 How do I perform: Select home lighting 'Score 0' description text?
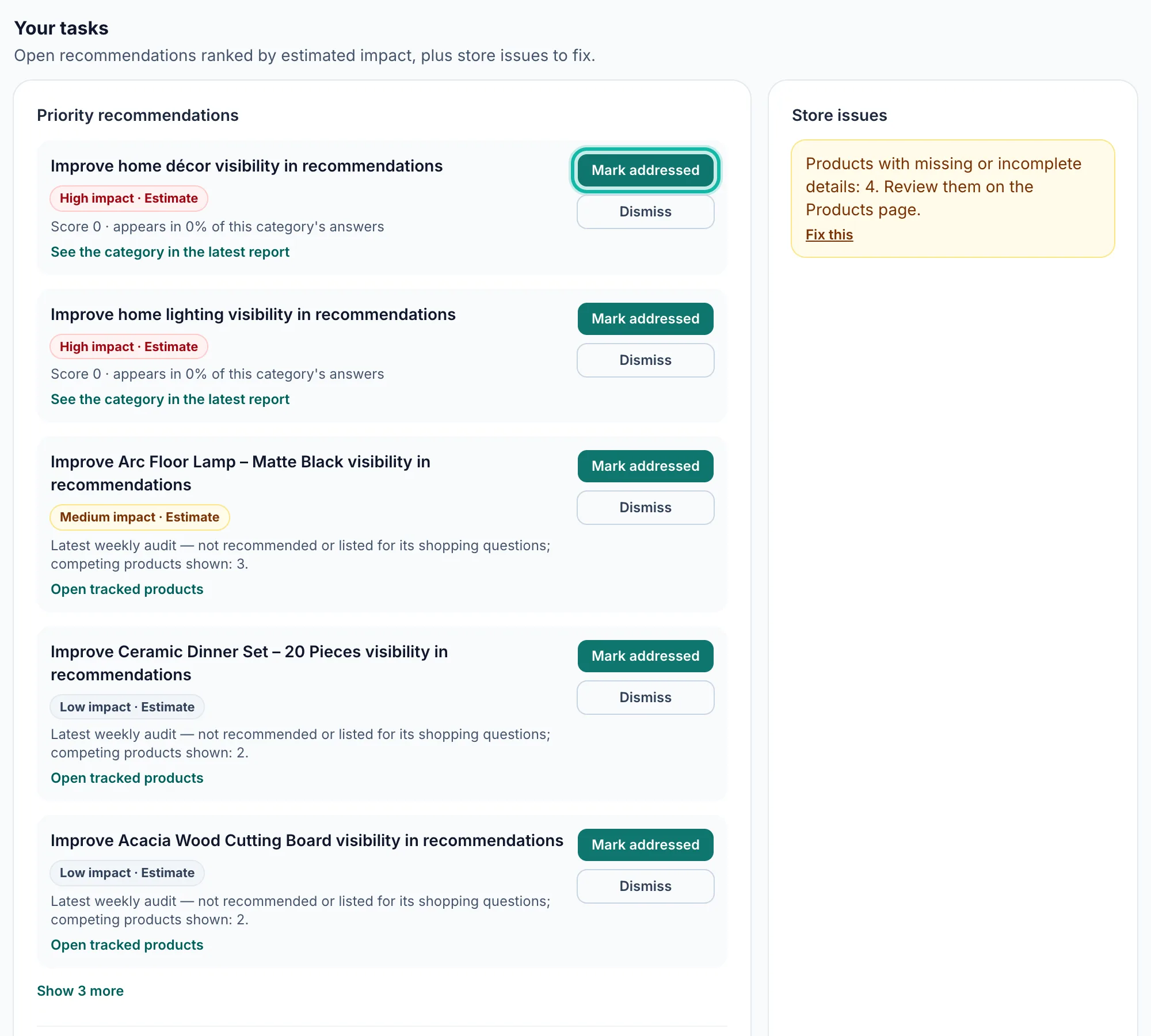(x=217, y=374)
